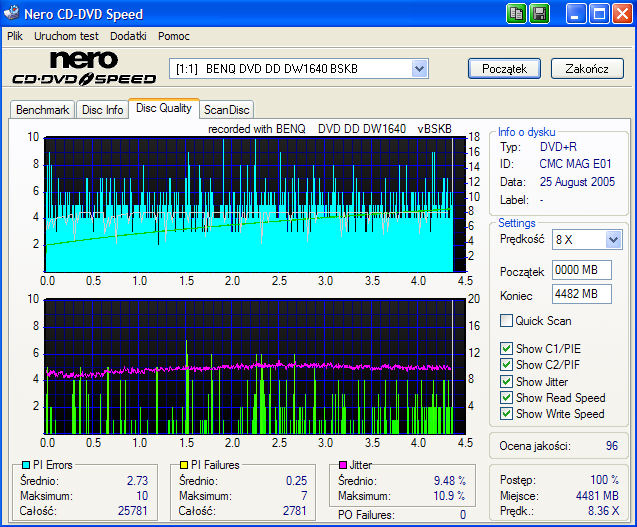Enable the Quick Scan checkbox
The image size is (637, 527).
coord(506,321)
